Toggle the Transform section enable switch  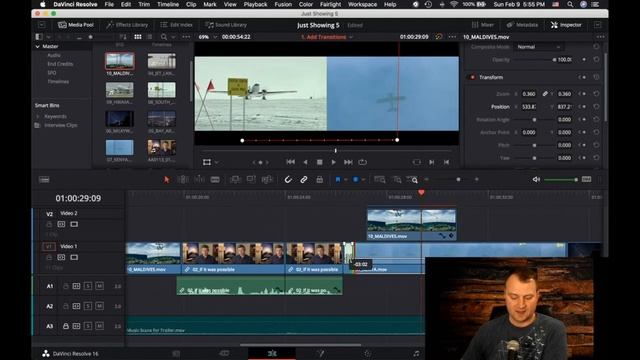472,77
